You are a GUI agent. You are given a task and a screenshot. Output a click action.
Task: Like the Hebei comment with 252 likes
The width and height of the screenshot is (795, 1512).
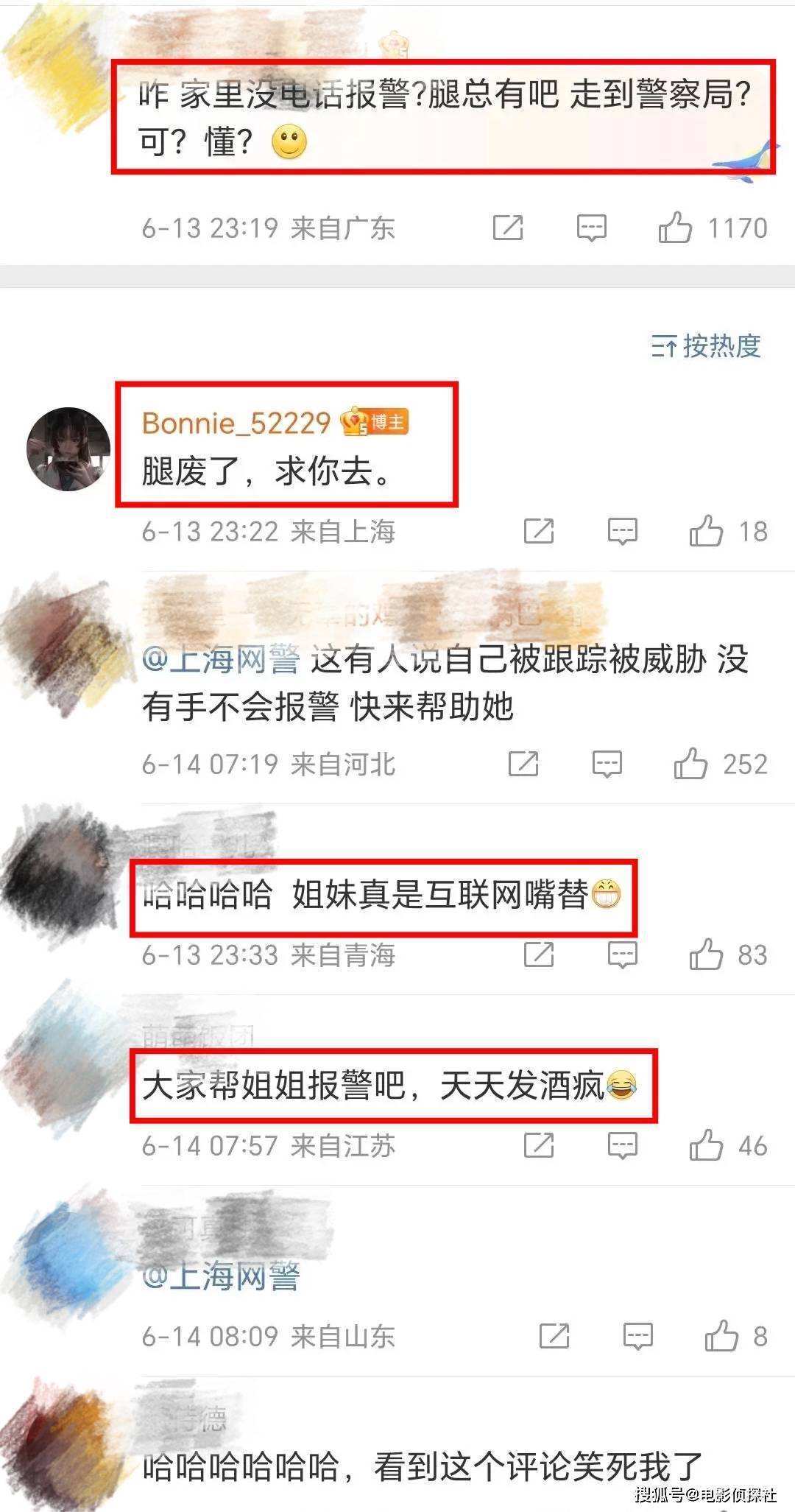(x=690, y=764)
